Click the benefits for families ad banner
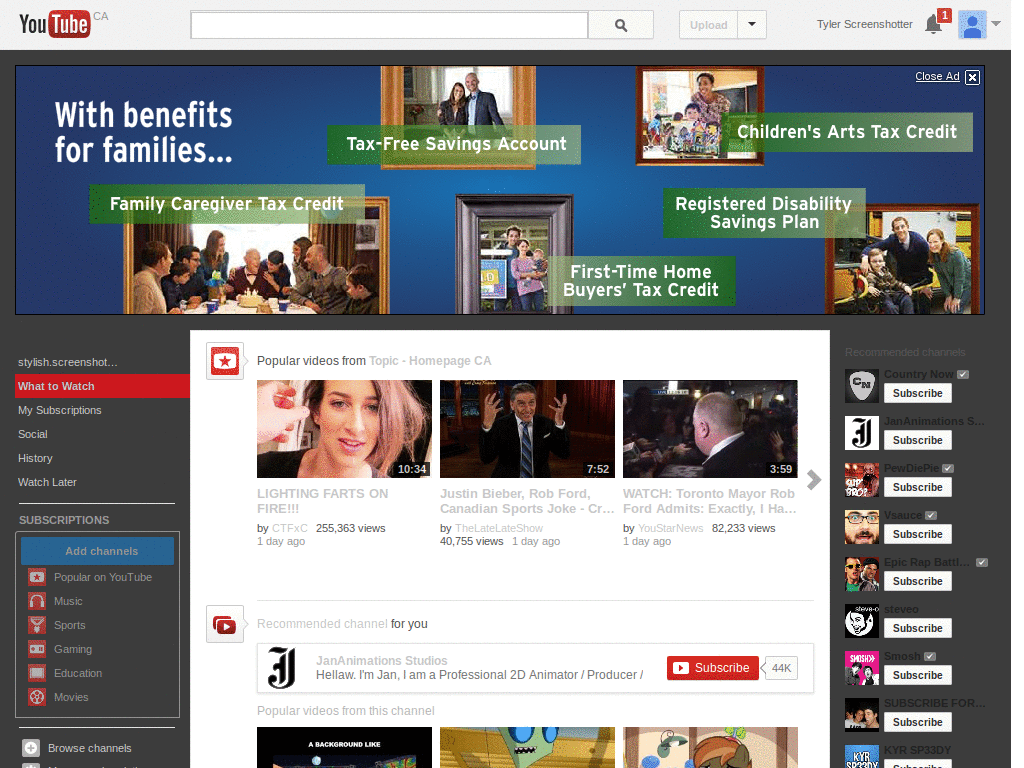Screen dimensions: 1024x768 (500, 190)
